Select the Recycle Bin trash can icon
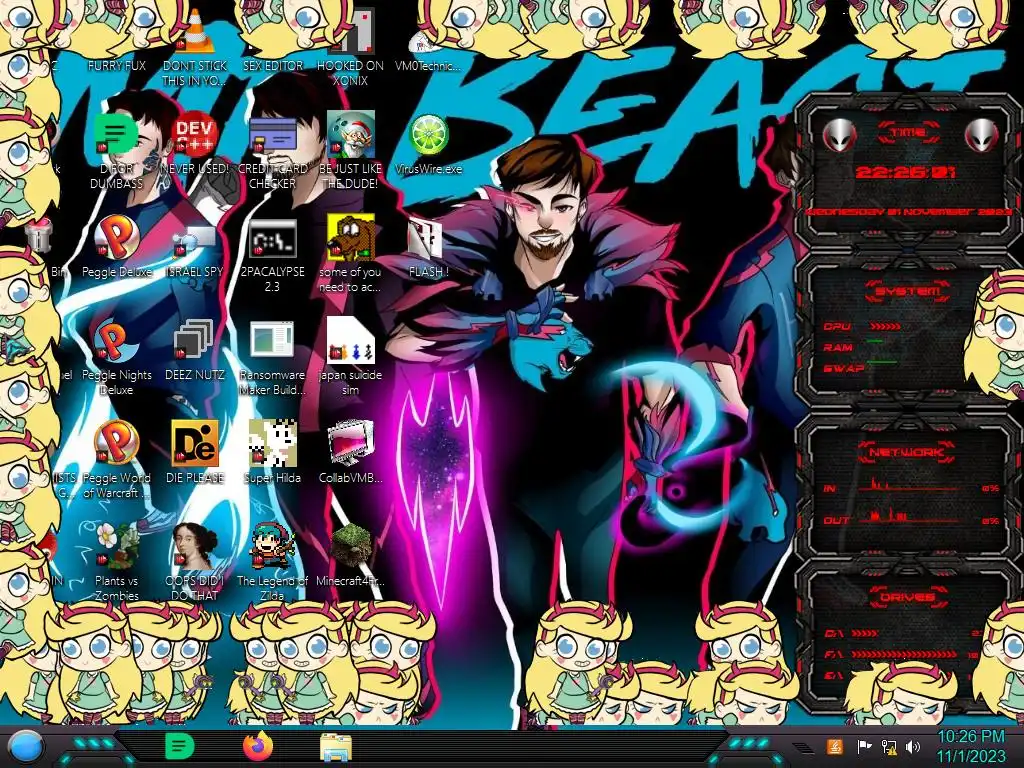This screenshot has width=1024, height=768. click(x=39, y=235)
